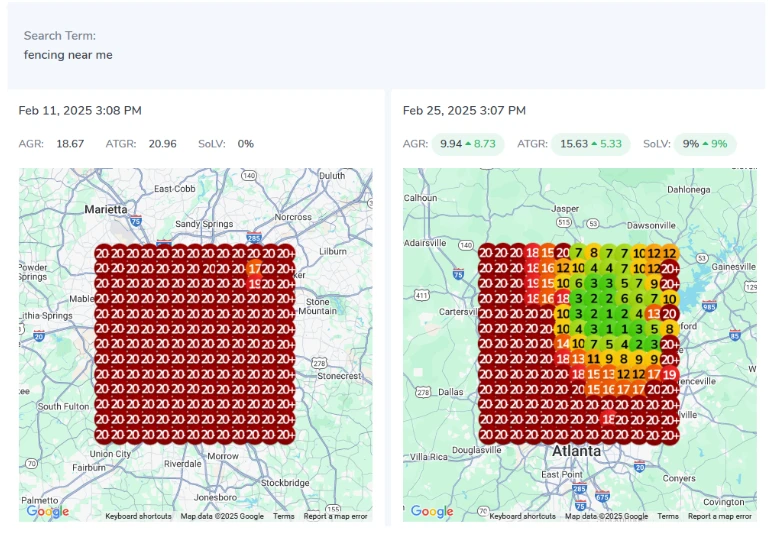Viewport: 772px width, 537px height.
Task: Click the SoLV 9% improvement badge
Action: pos(704,144)
